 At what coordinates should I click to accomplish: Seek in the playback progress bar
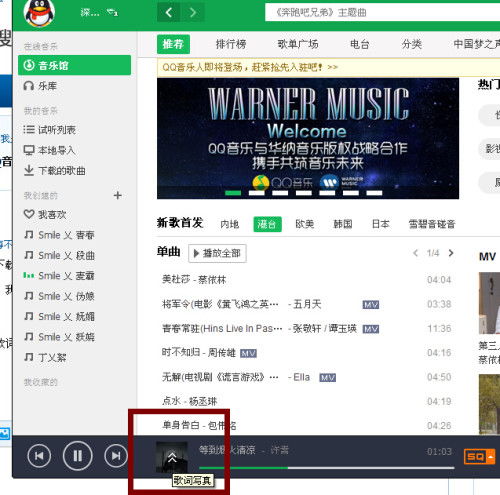[x=327, y=468]
